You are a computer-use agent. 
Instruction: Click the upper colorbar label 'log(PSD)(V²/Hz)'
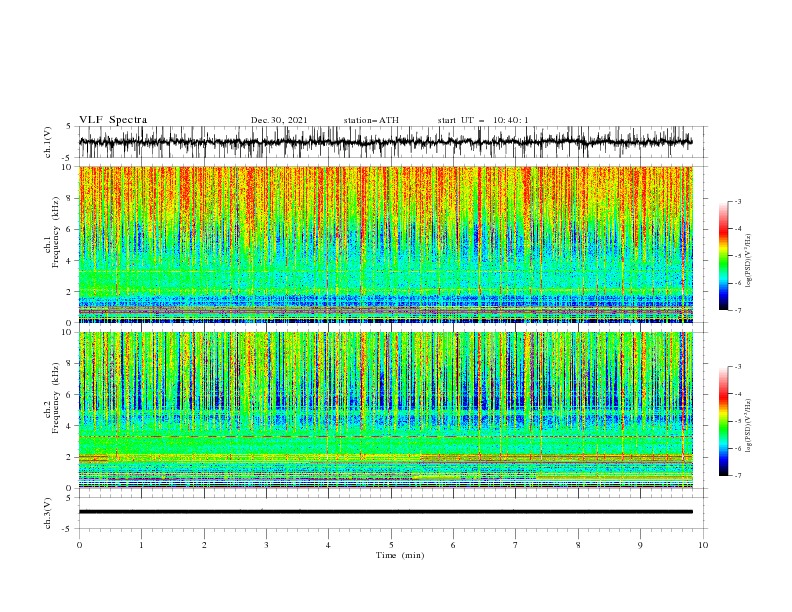tap(749, 261)
